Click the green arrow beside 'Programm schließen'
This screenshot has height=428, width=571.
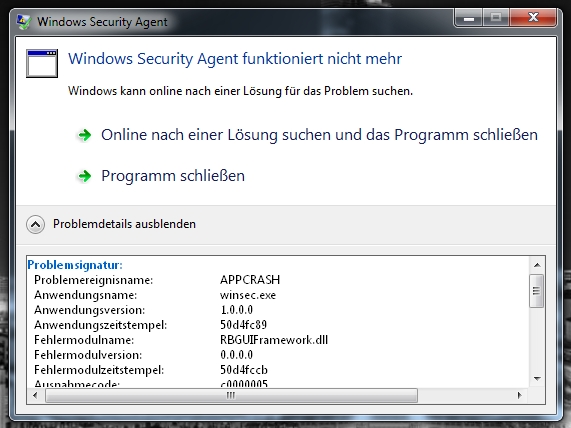coord(84,176)
